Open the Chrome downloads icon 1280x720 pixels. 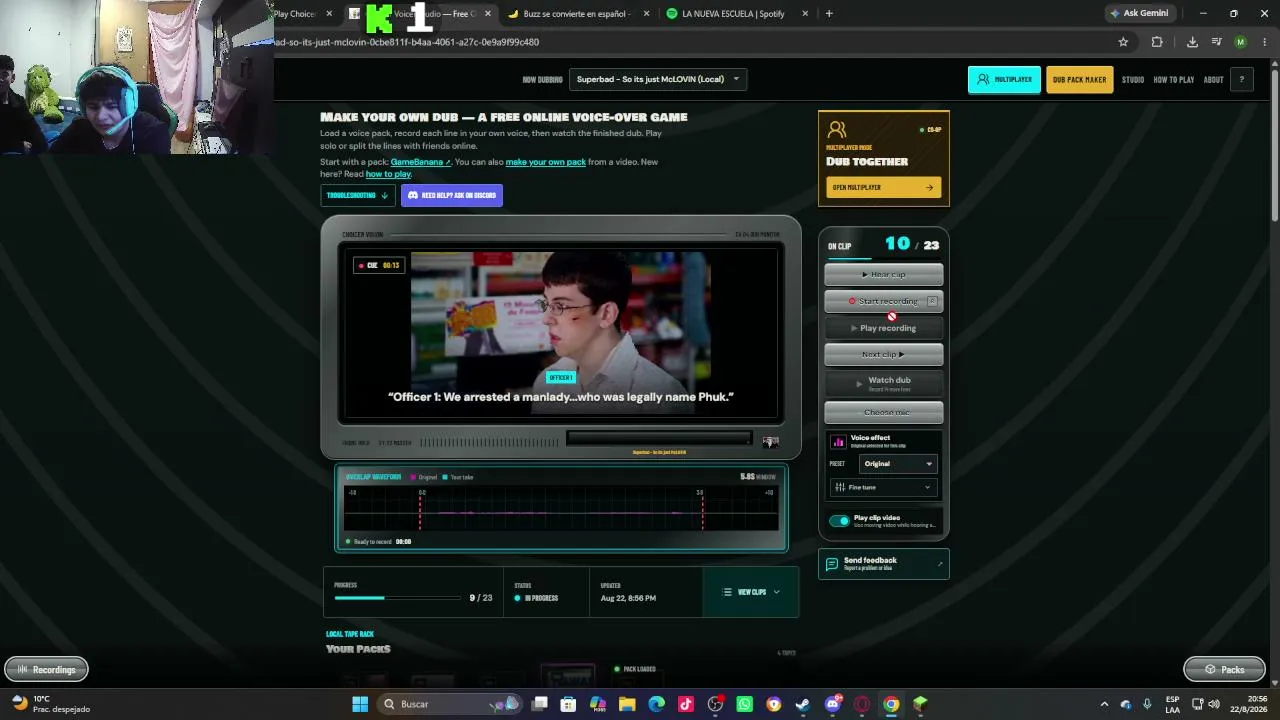pyautogui.click(x=1192, y=42)
